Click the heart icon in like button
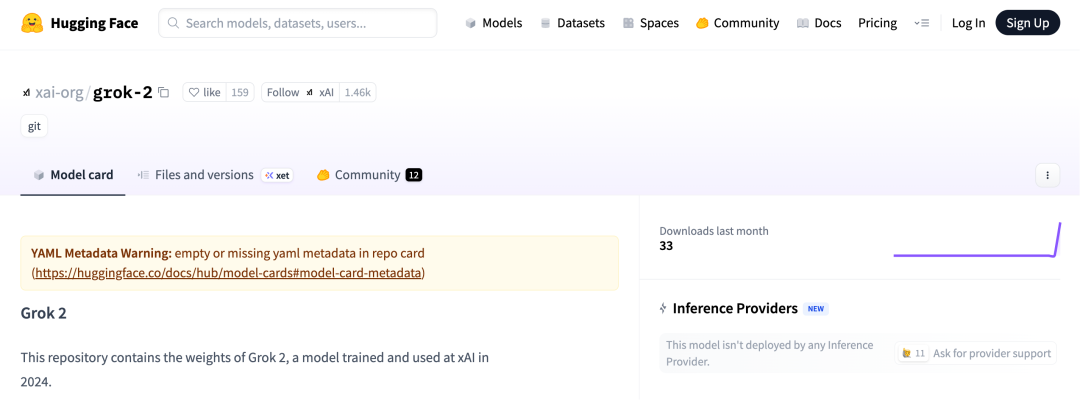The height and width of the screenshot is (400, 1080). [x=194, y=92]
